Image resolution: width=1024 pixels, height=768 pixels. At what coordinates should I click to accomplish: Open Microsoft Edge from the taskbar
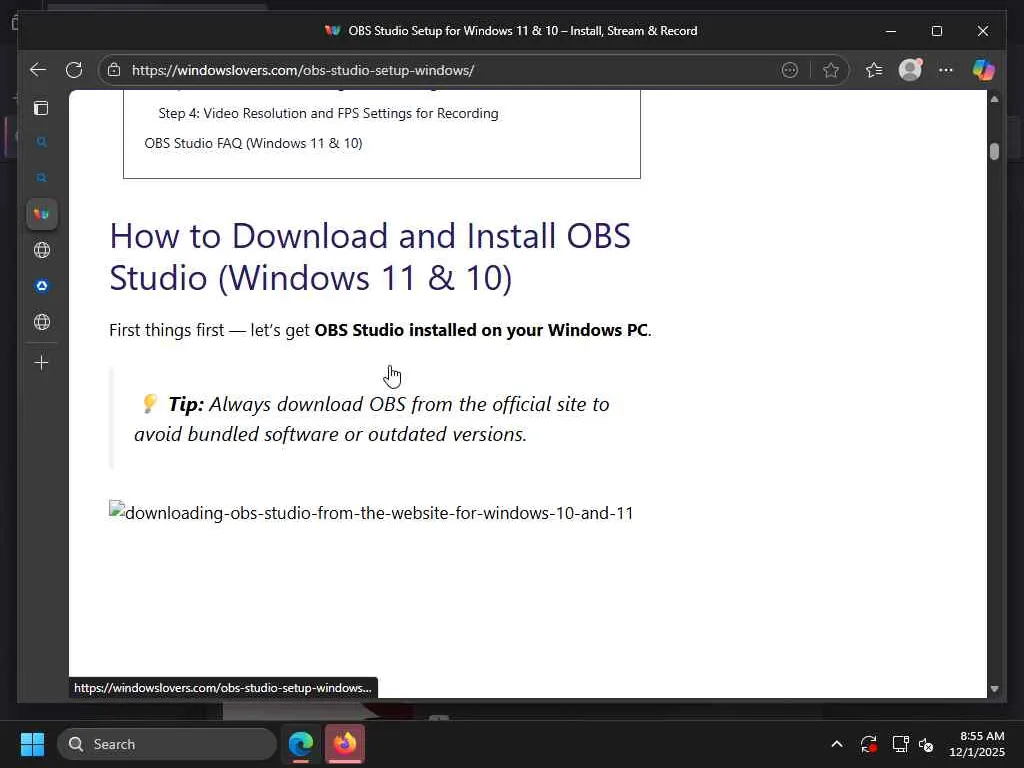[x=301, y=744]
